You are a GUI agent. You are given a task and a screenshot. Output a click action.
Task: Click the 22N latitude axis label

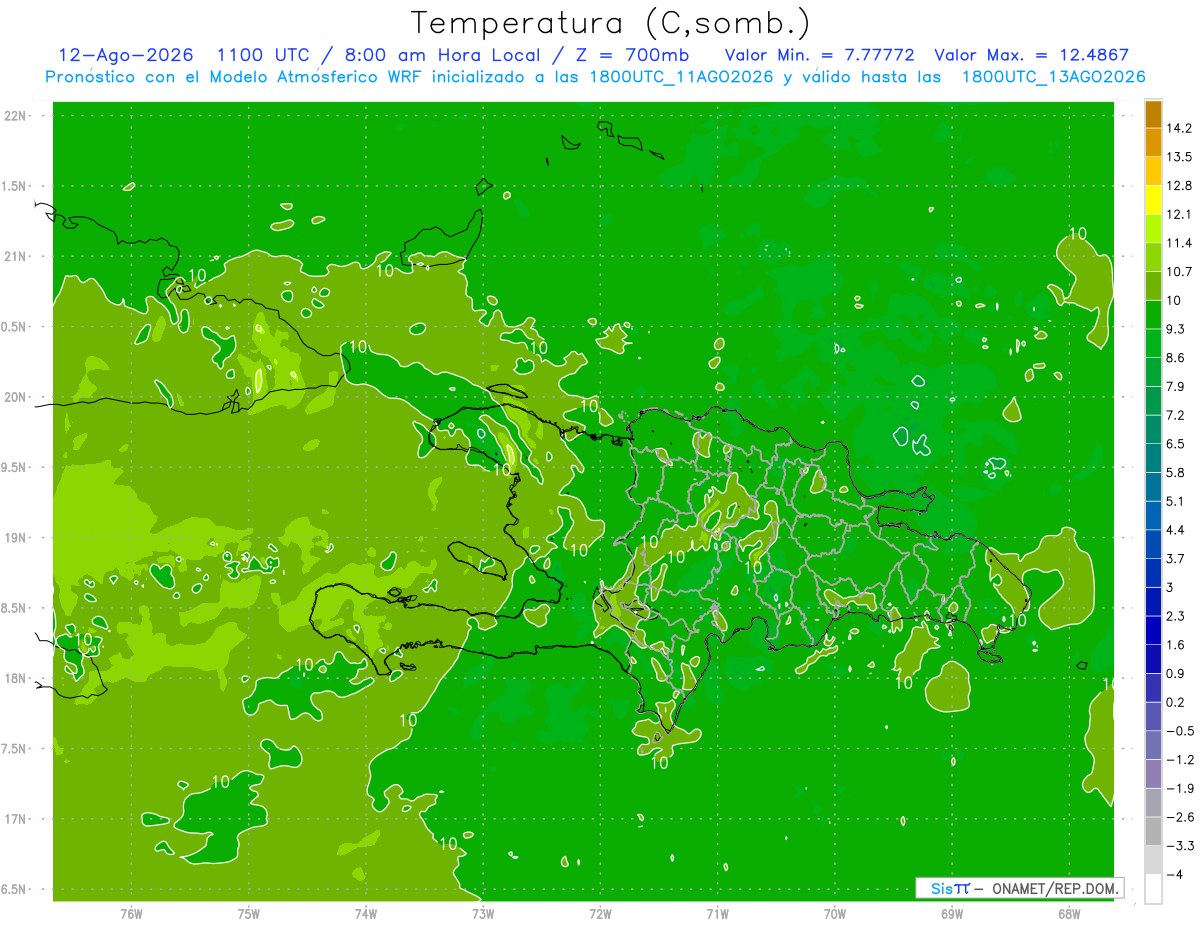pos(17,116)
